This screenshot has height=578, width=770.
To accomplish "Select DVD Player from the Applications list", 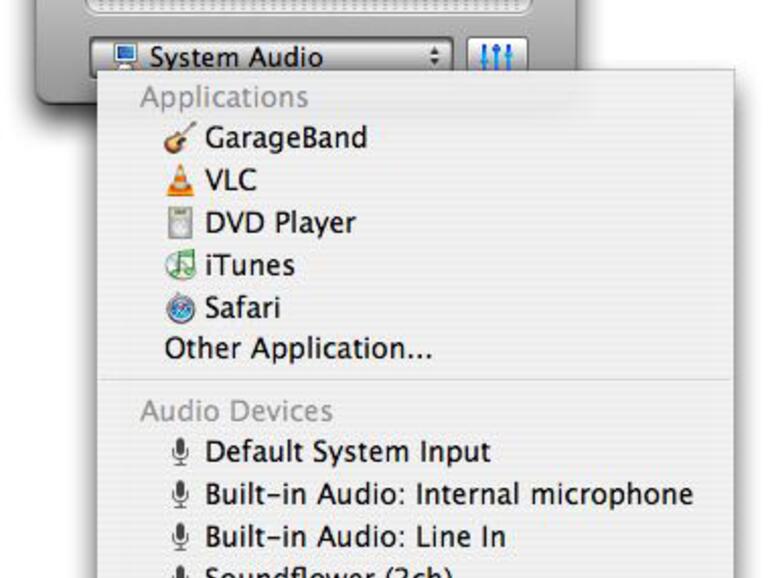I will (280, 223).
